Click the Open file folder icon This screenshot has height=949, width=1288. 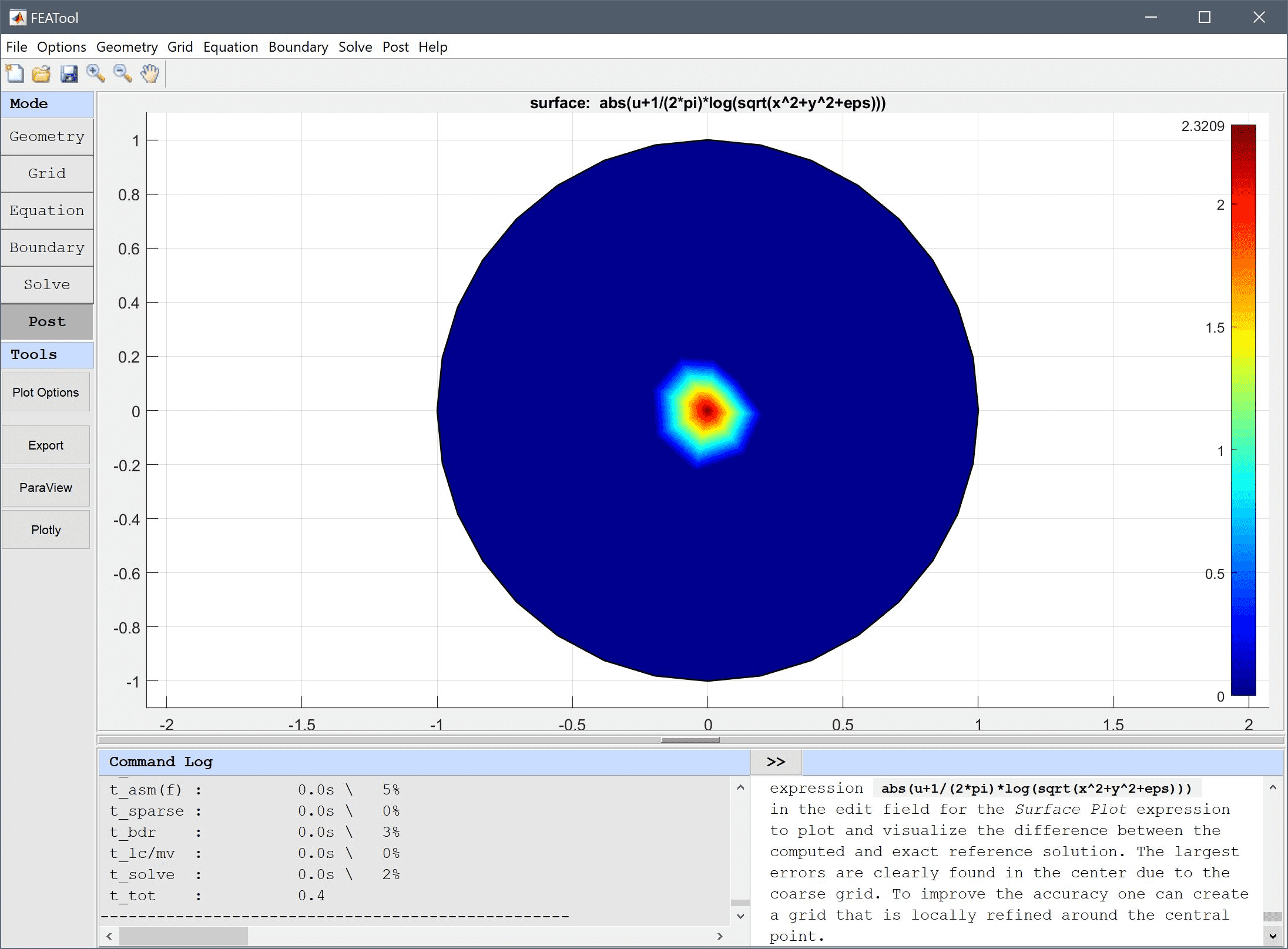pyautogui.click(x=42, y=73)
